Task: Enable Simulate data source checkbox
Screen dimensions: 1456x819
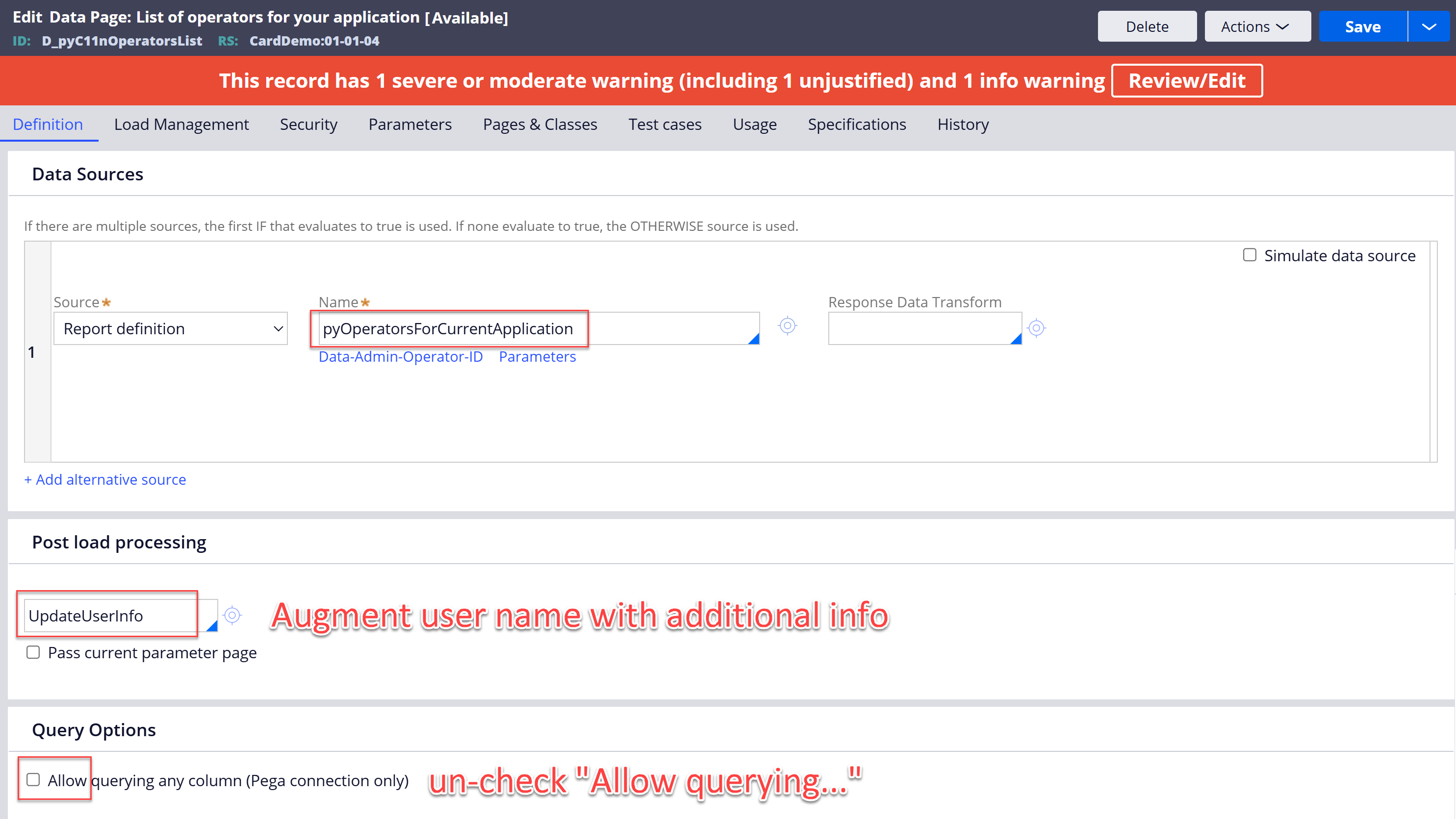Action: 1250,255
